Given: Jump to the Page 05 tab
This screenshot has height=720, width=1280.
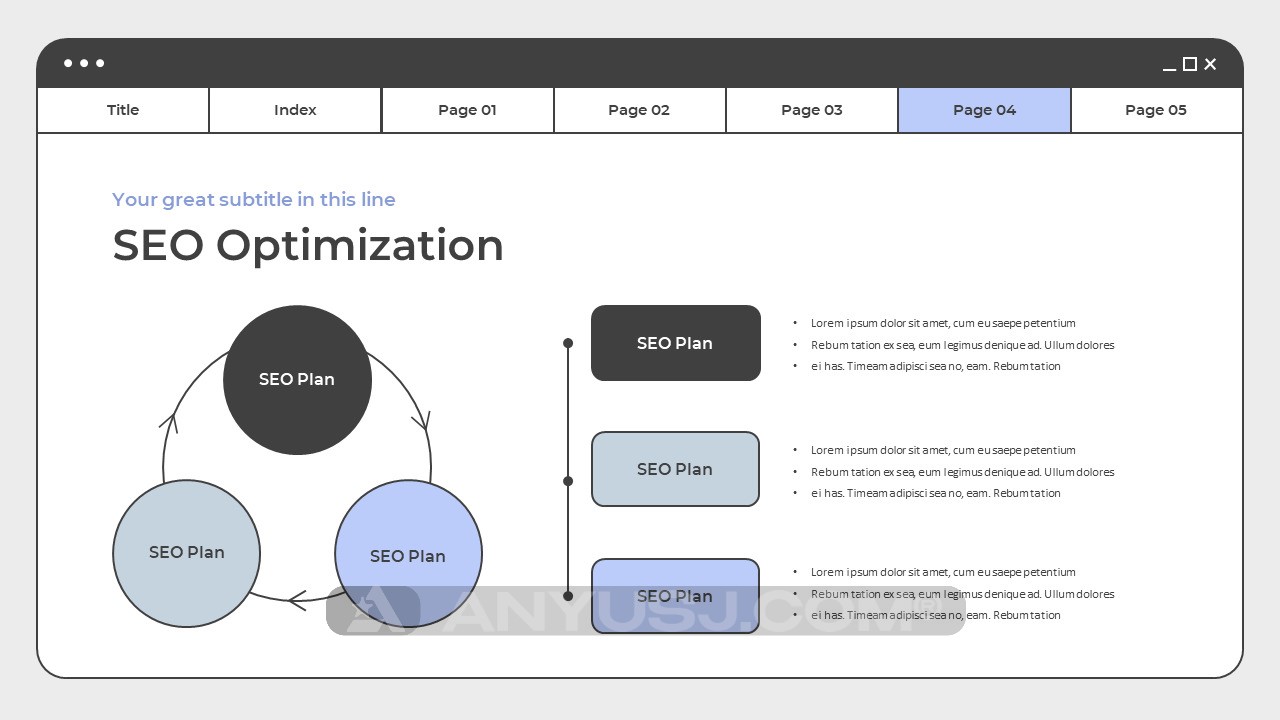Looking at the screenshot, I should tap(1156, 110).
